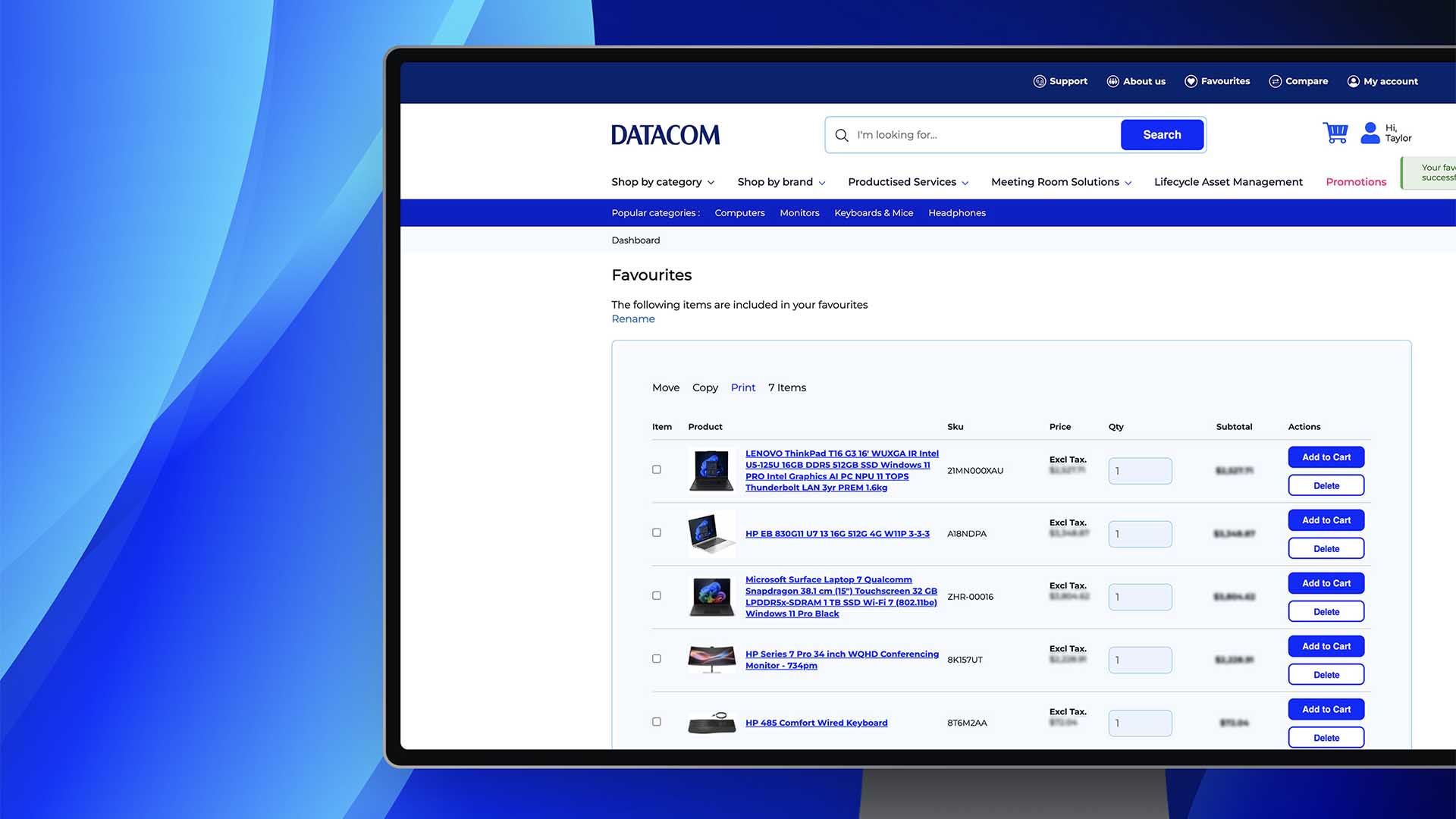Expand the Meeting Room Solutions menu
This screenshot has width=1456, height=819.
click(1062, 182)
